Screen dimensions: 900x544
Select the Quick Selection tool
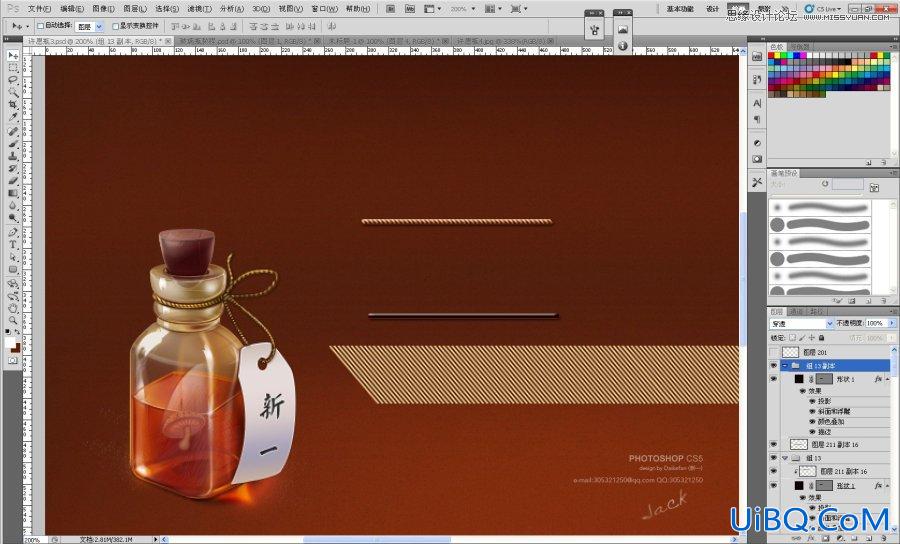pos(13,92)
